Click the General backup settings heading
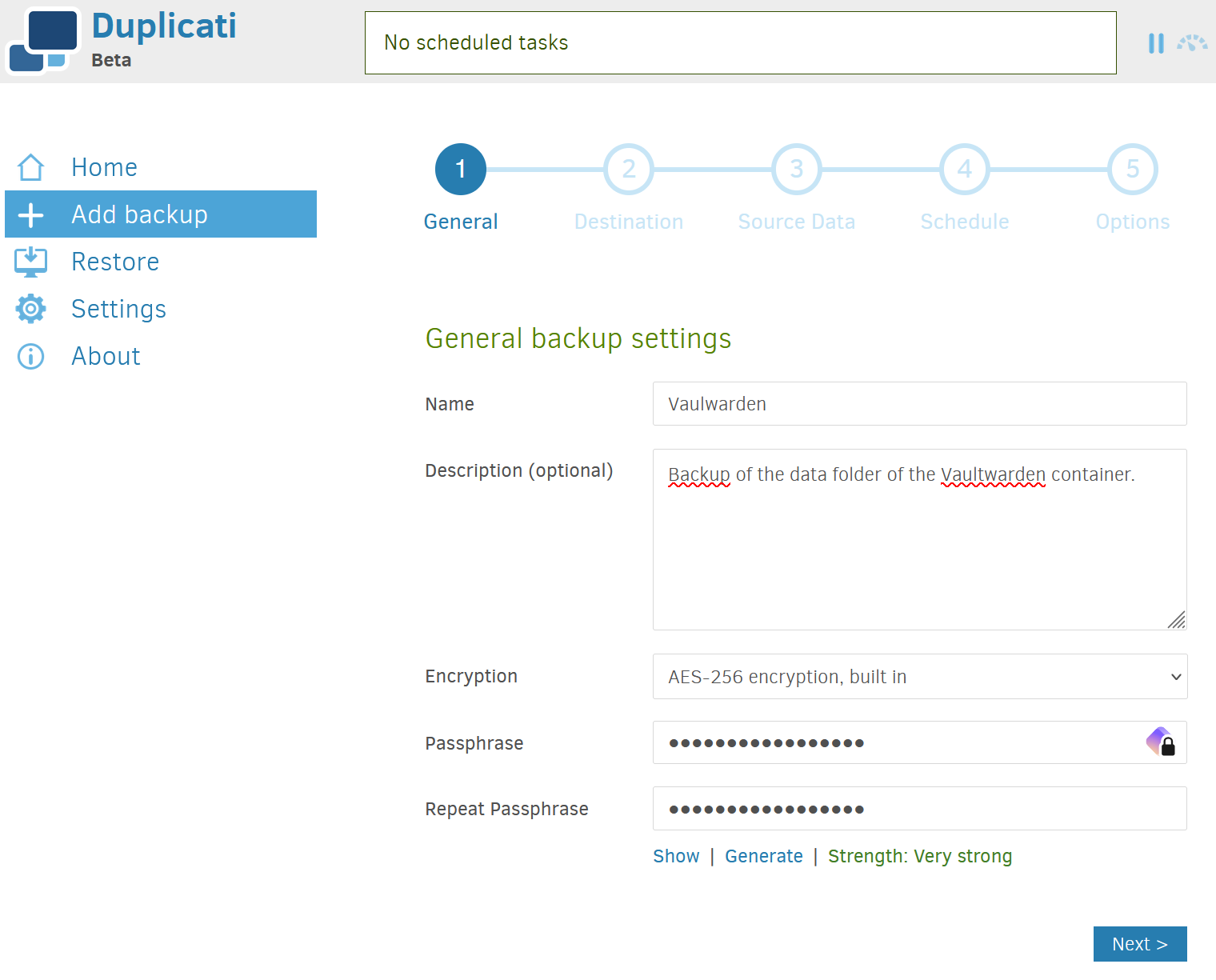The width and height of the screenshot is (1216, 980). coord(578,338)
